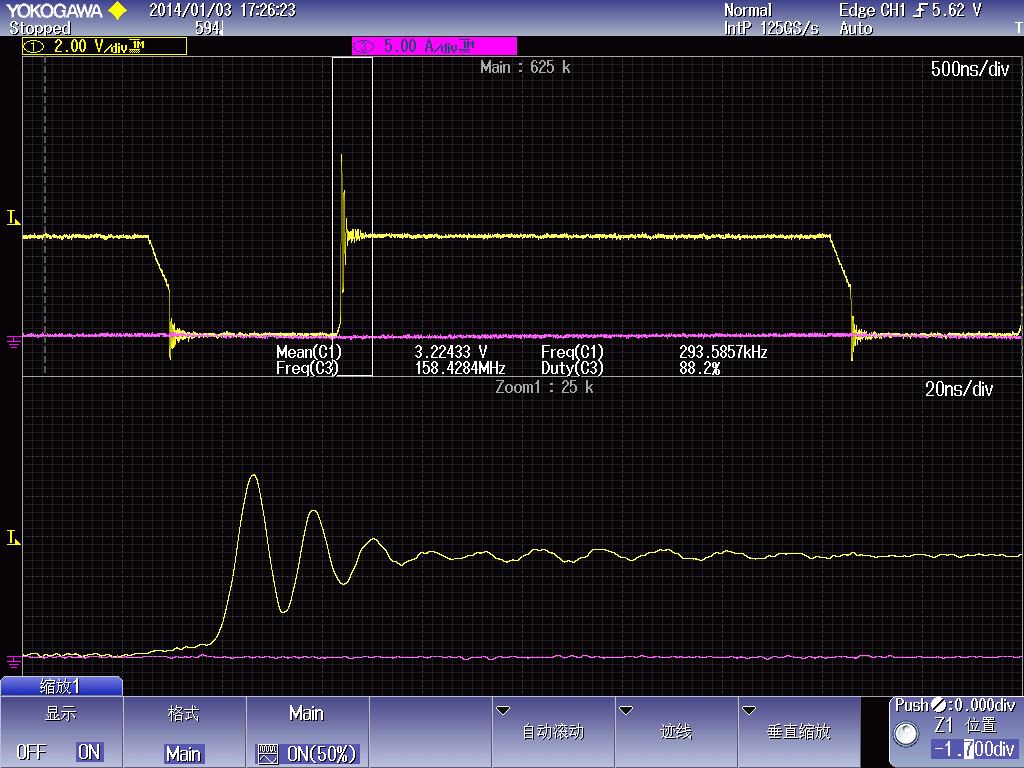This screenshot has height=768, width=1024.
Task: Click the rising edge trigger slope icon
Action: [920, 10]
